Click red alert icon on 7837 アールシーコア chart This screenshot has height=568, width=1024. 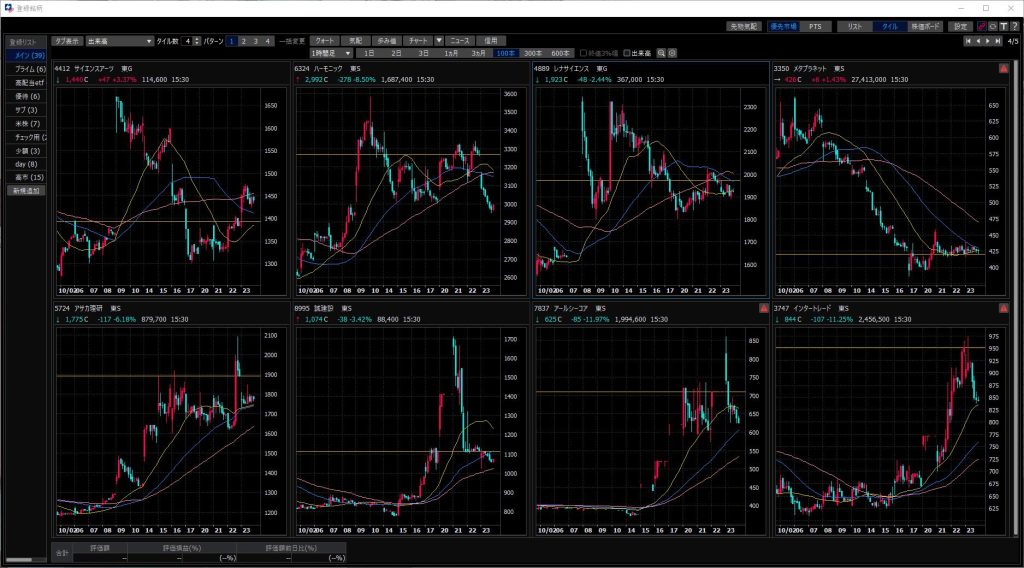(763, 308)
